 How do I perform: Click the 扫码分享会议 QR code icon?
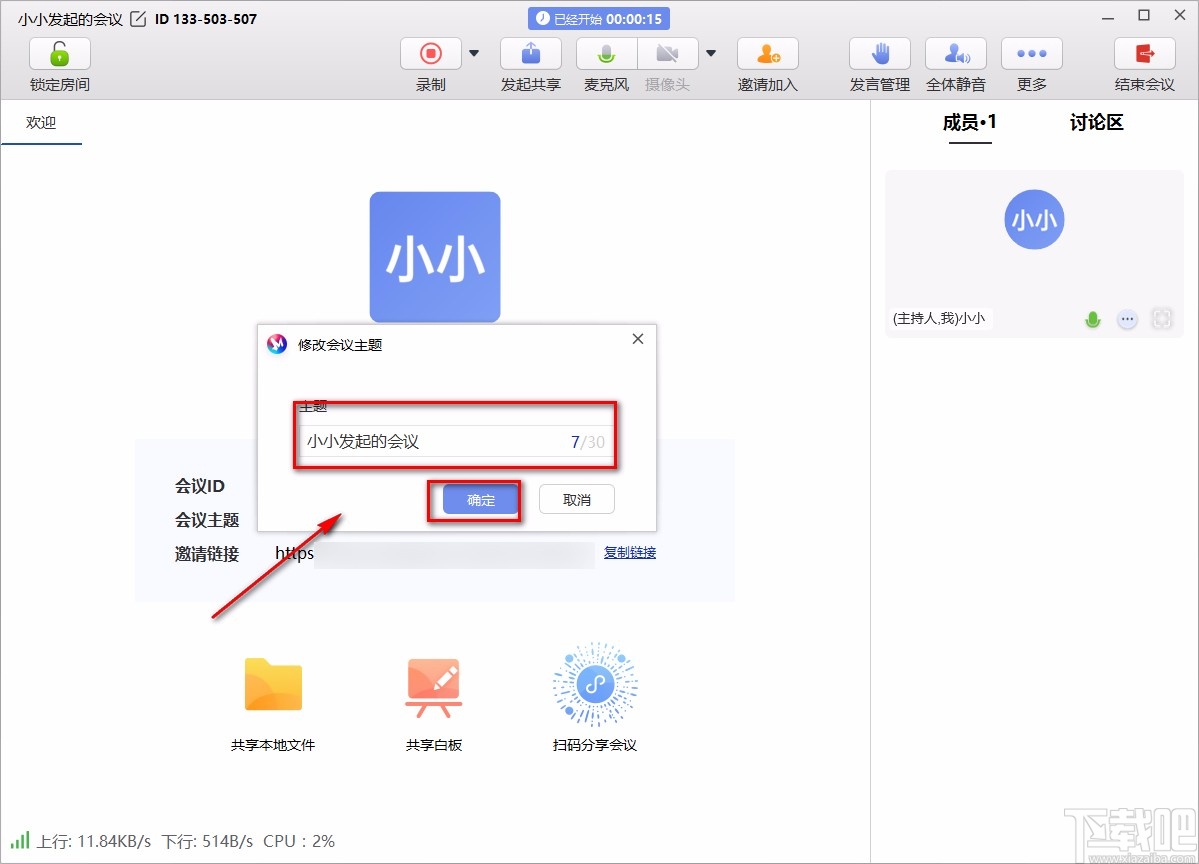click(594, 686)
